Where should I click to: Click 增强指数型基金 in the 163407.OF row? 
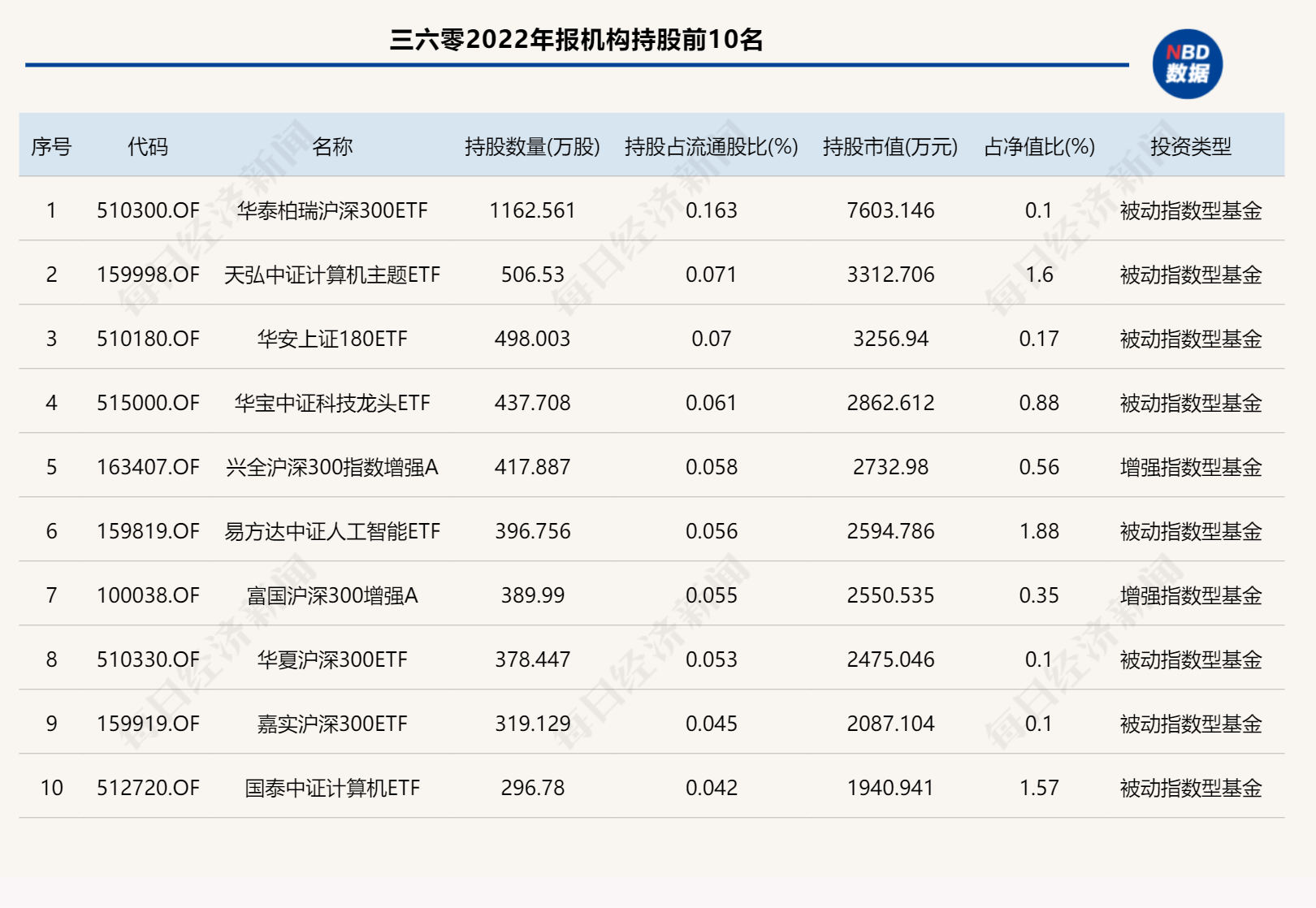[1191, 468]
